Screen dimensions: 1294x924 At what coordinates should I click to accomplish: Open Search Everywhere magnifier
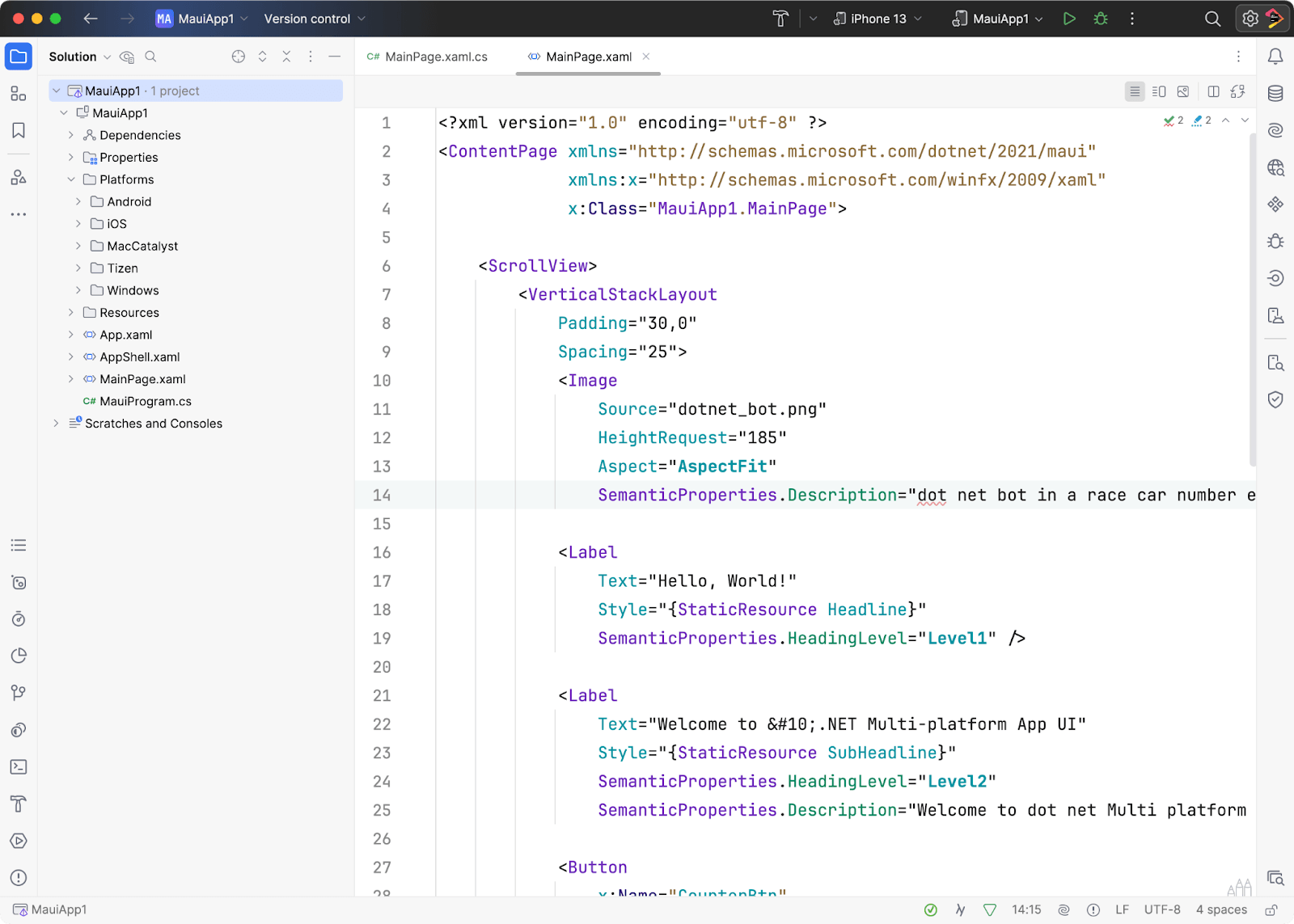[x=1212, y=19]
